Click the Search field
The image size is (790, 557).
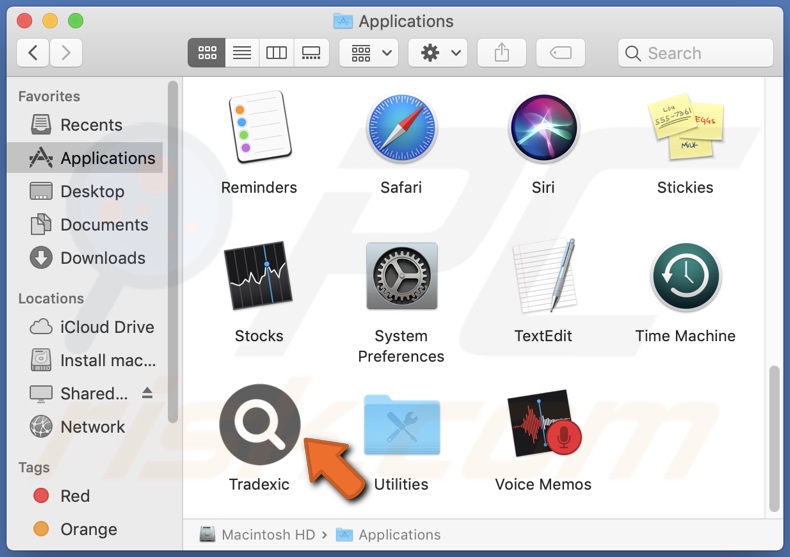[x=695, y=52]
